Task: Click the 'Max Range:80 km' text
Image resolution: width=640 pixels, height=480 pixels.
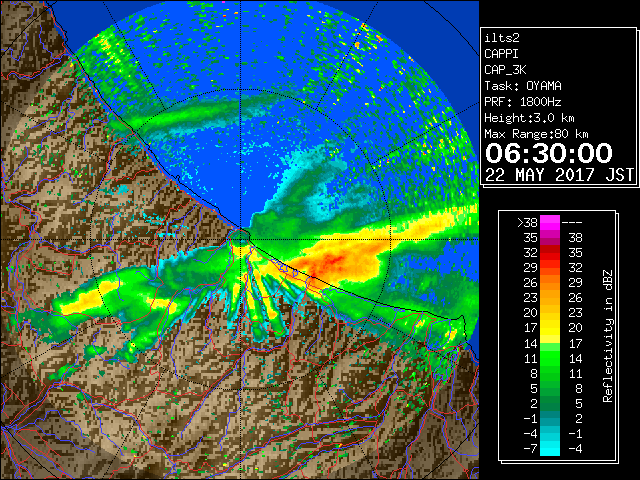Action: point(536,134)
